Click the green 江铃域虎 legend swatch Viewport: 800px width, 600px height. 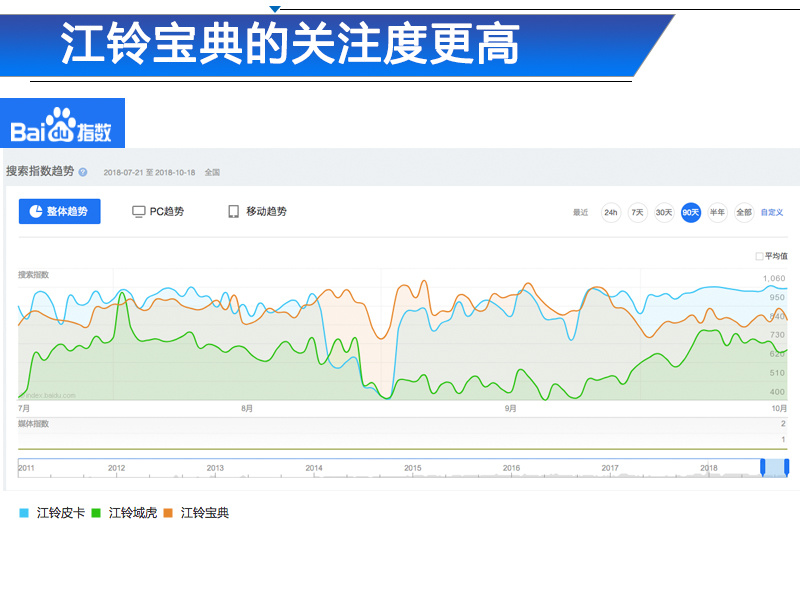coord(96,513)
